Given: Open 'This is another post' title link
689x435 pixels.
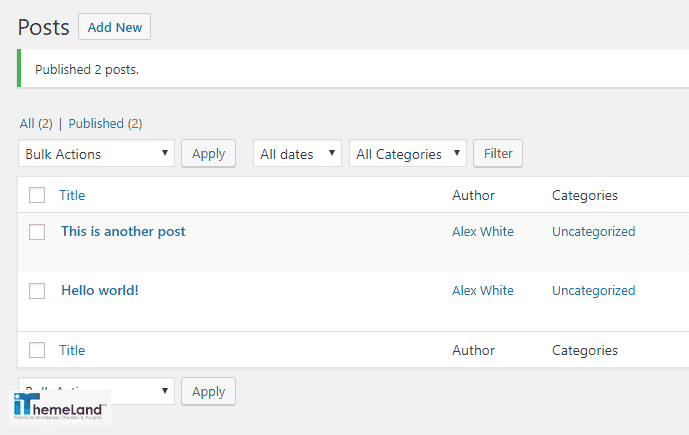Looking at the screenshot, I should [123, 232].
